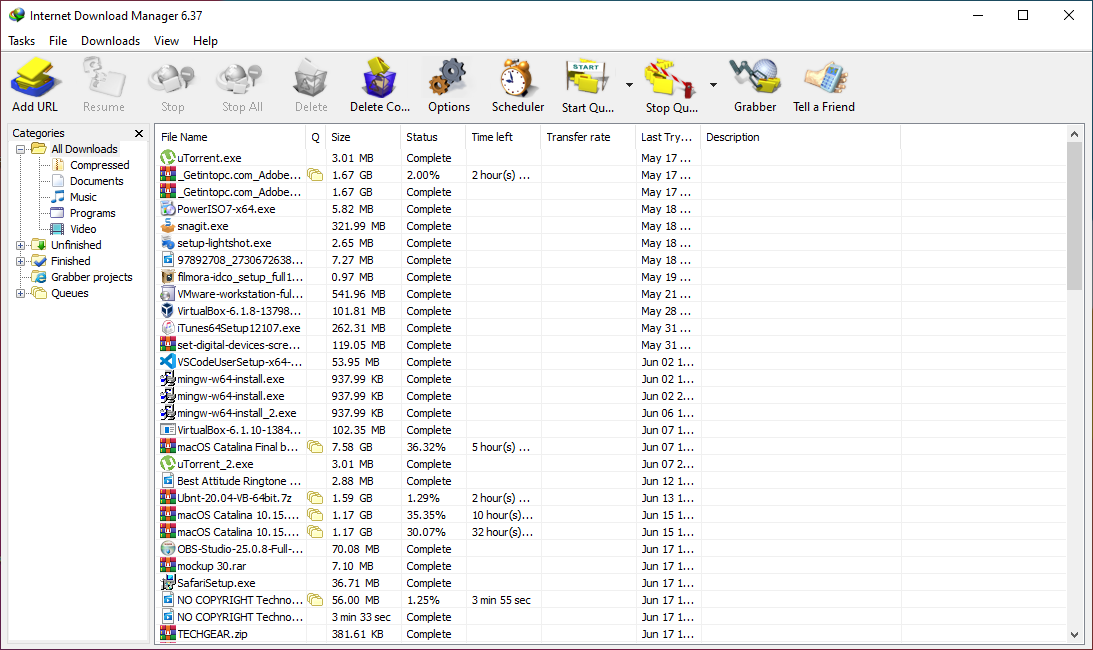Collapse the All Downloads tree node

(21, 149)
